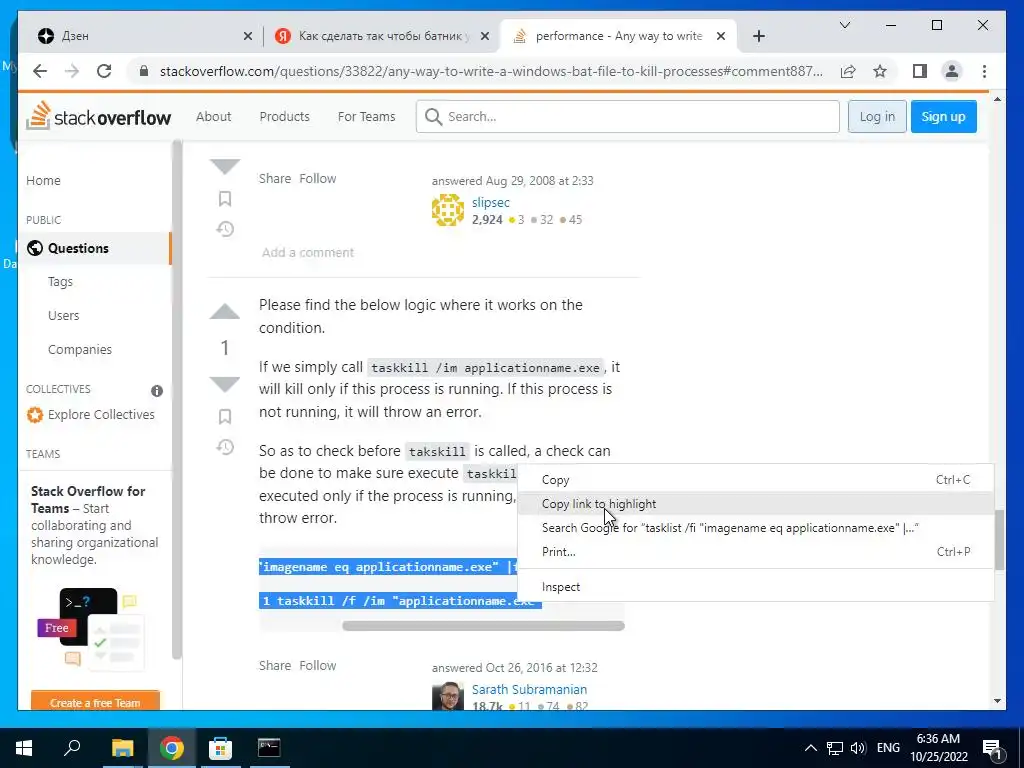Open Sarath Subramanian's profile link
This screenshot has height=768, width=1024.
point(529,689)
